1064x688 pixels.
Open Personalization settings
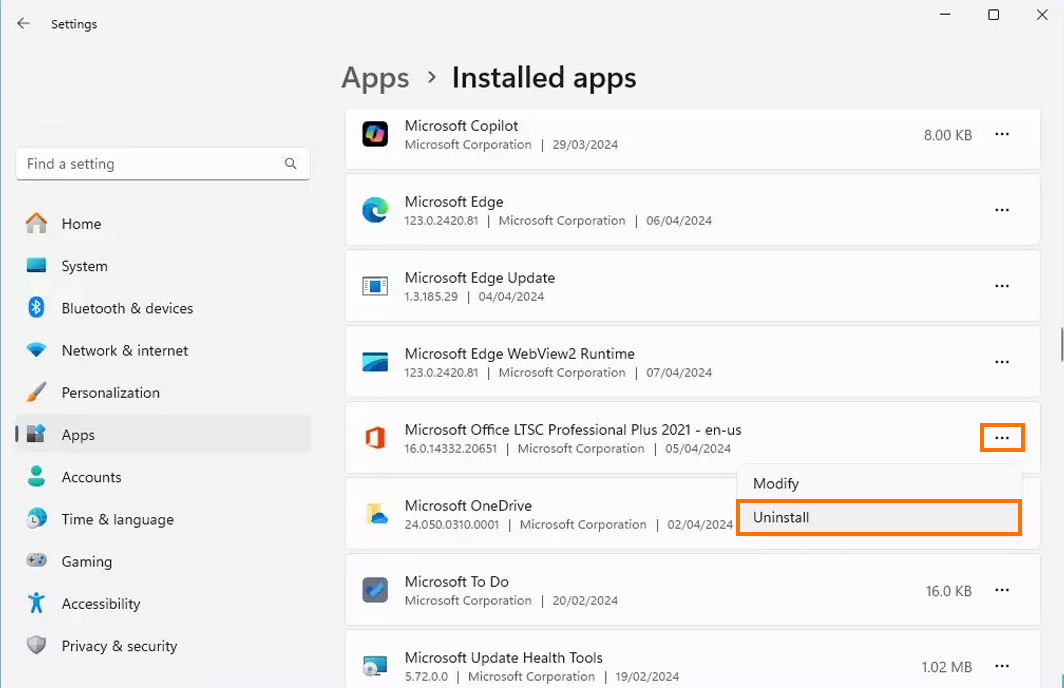point(163,392)
